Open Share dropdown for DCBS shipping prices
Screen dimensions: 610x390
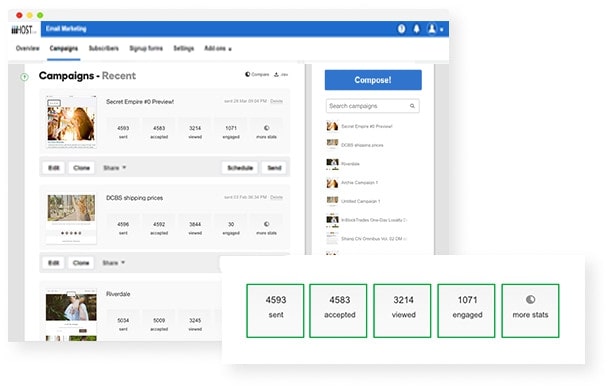tap(114, 263)
